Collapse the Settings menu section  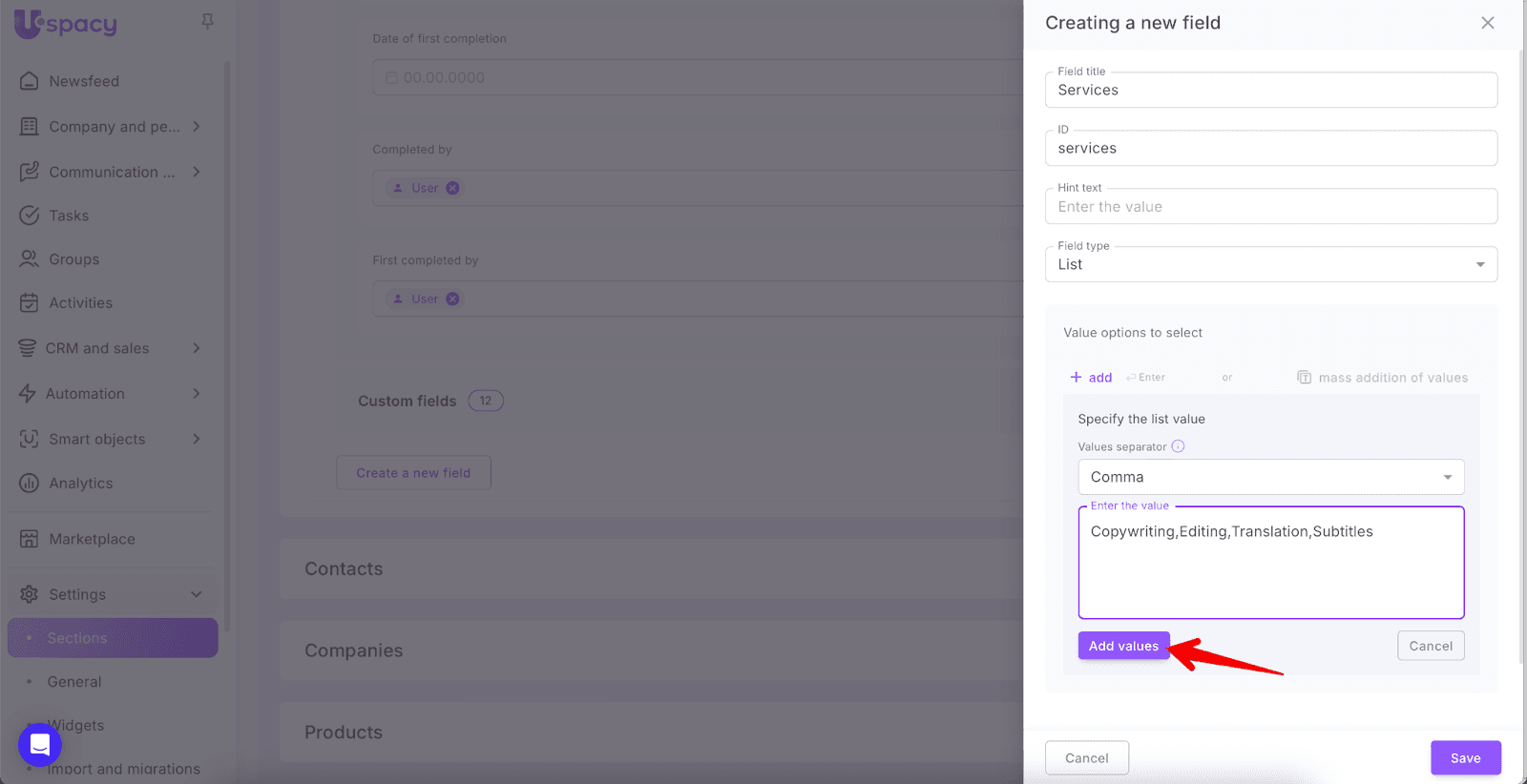[197, 594]
